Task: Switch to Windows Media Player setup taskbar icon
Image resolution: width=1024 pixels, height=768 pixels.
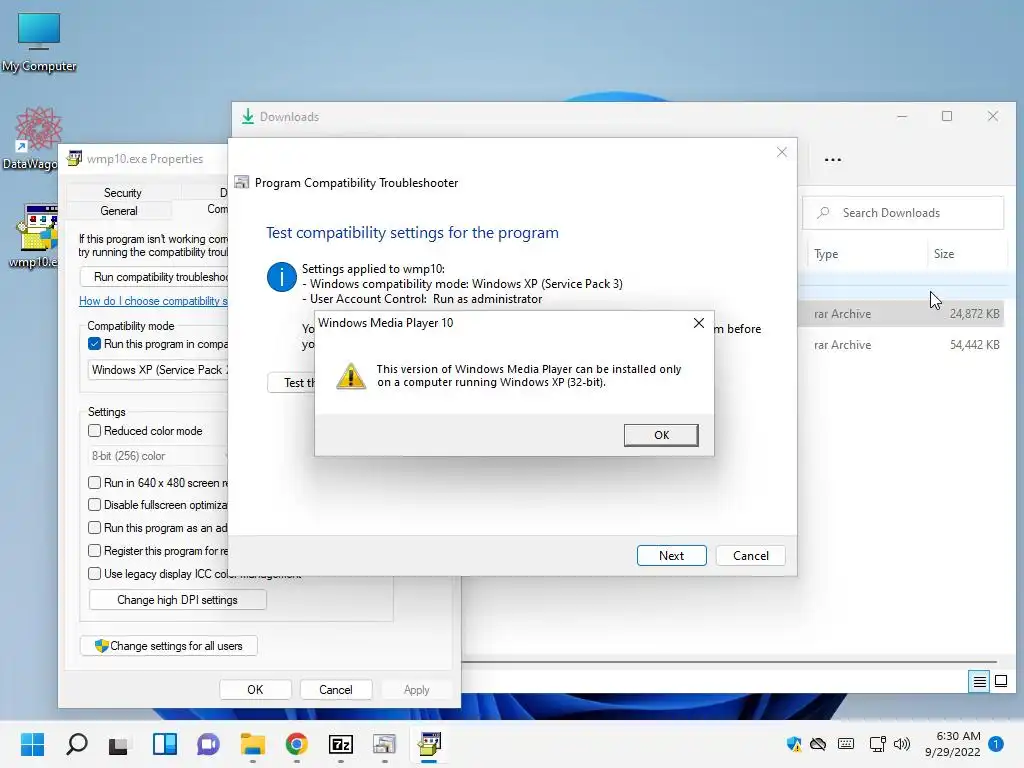Action: (x=429, y=744)
